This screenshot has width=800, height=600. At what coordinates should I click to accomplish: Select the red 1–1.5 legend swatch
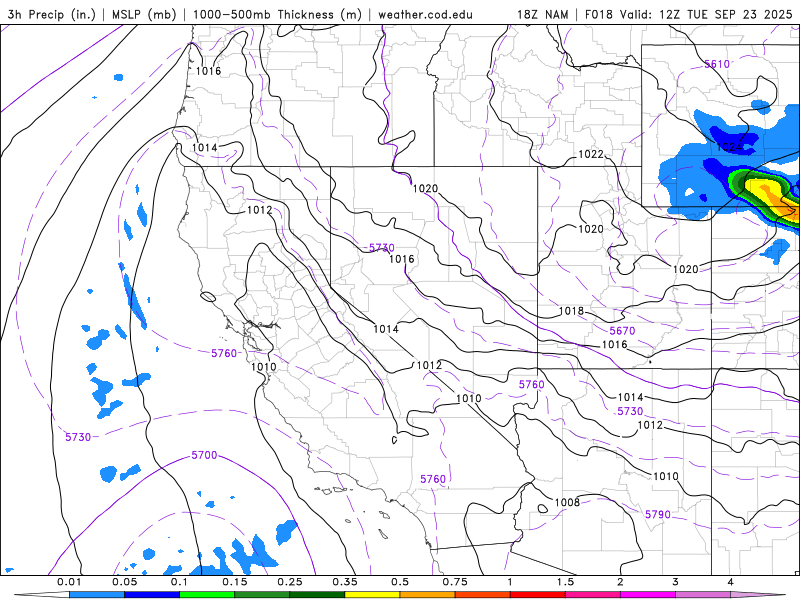pyautogui.click(x=538, y=595)
